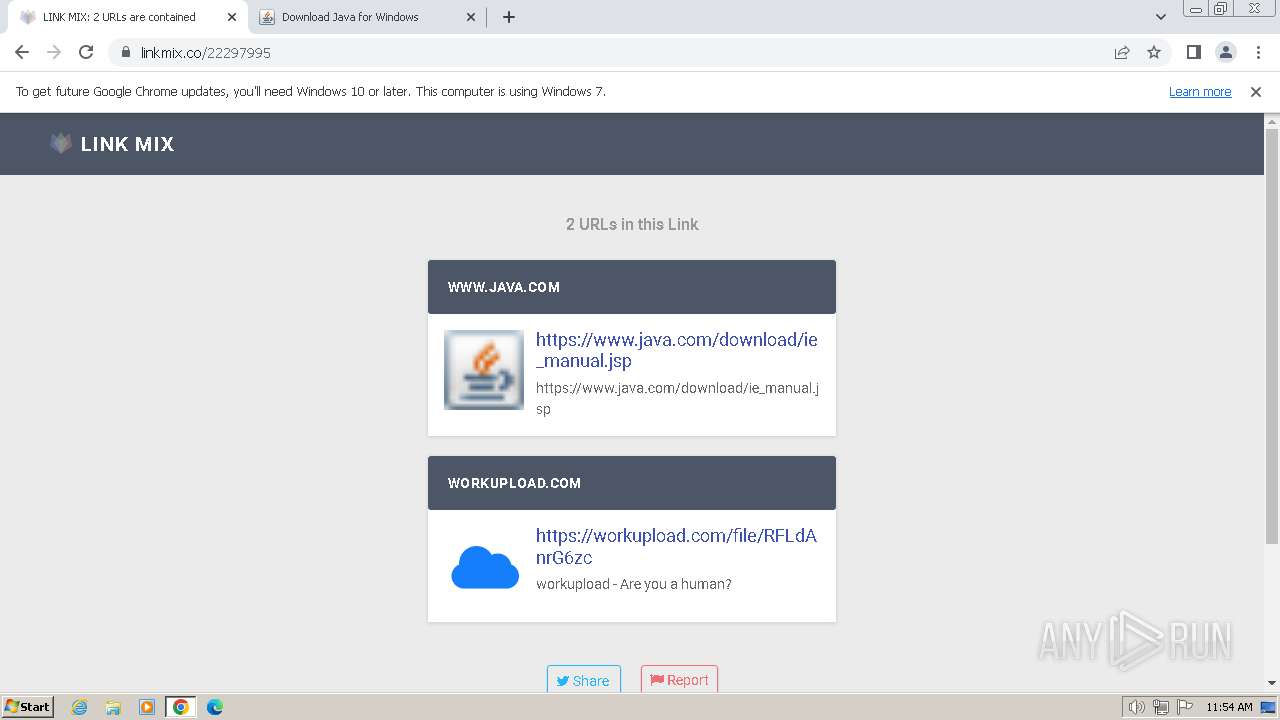
Task: Go back to the previous page
Action: tap(22, 52)
